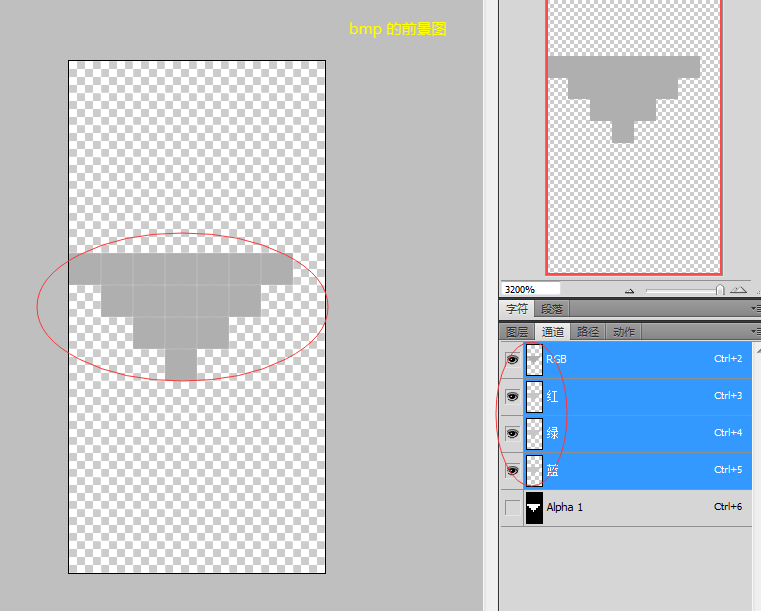Open the 路径 tab

pos(588,332)
